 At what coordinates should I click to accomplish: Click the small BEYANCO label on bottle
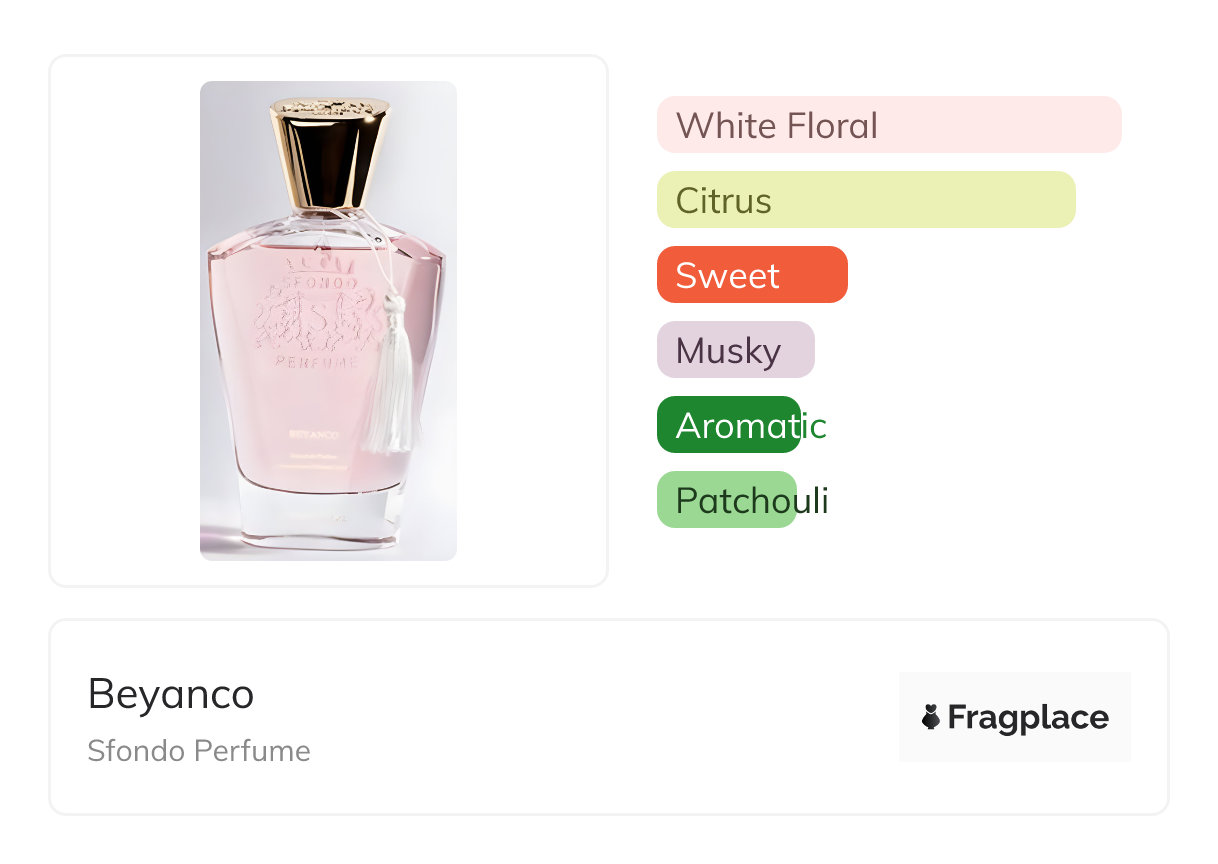click(314, 435)
